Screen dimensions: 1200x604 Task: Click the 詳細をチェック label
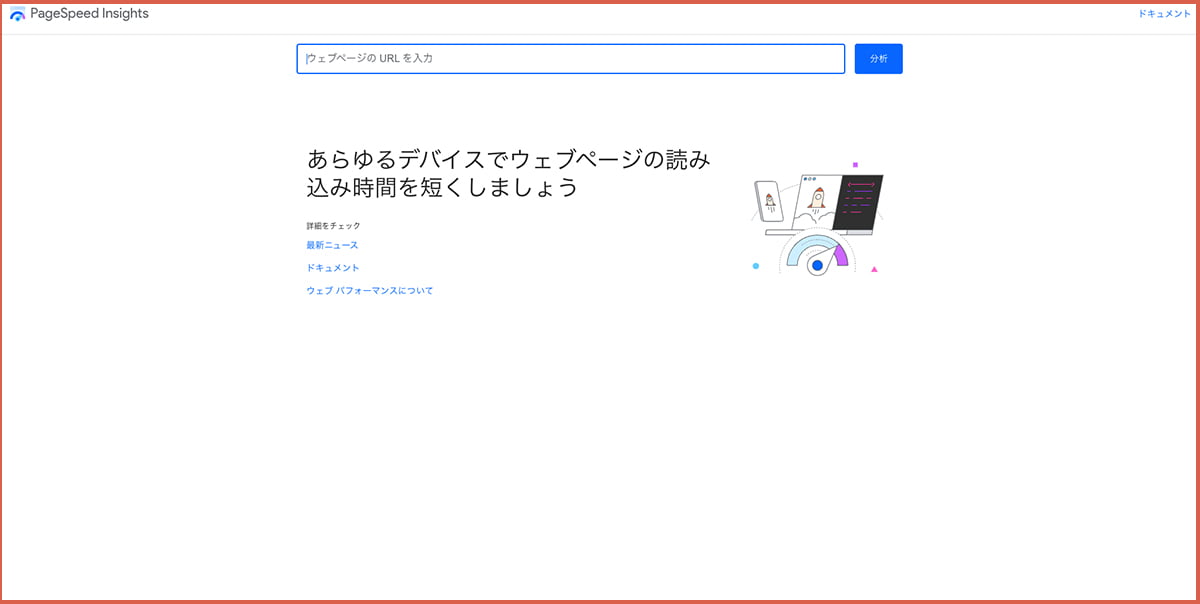click(x=333, y=226)
